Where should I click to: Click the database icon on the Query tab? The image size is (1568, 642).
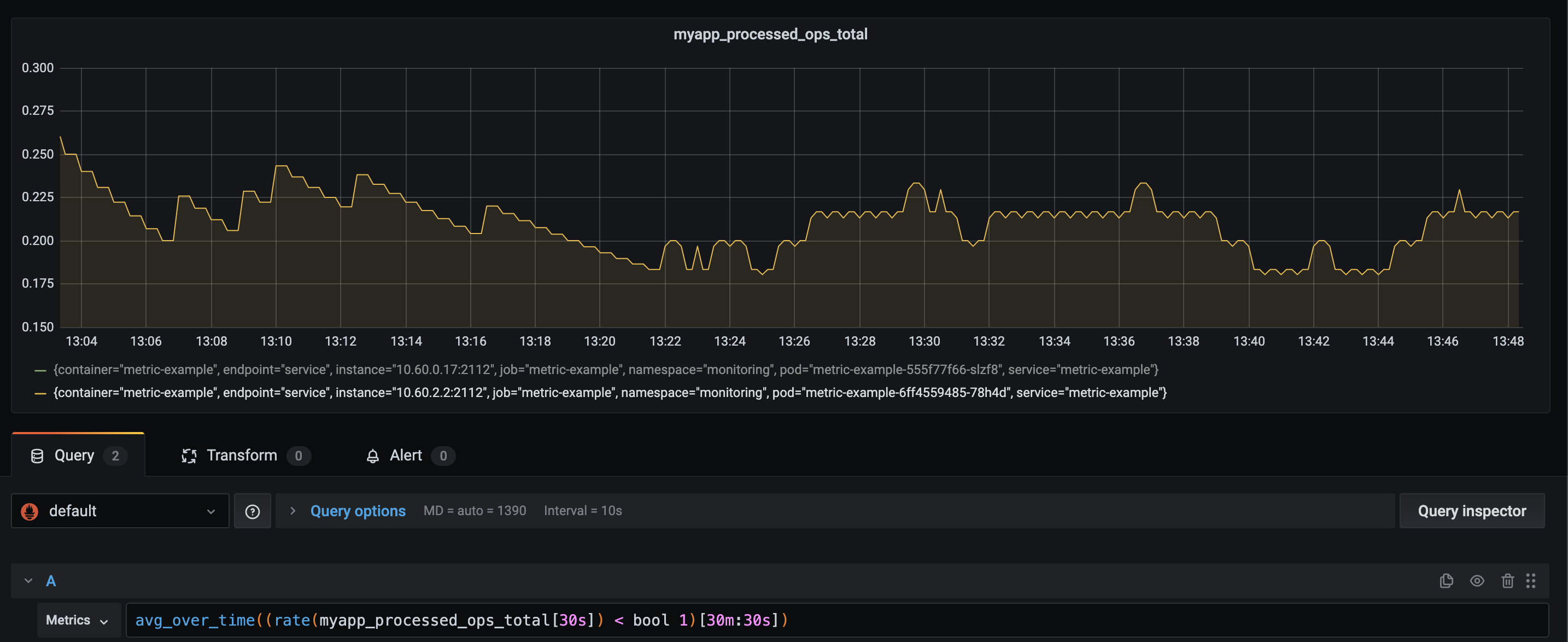pyautogui.click(x=37, y=456)
